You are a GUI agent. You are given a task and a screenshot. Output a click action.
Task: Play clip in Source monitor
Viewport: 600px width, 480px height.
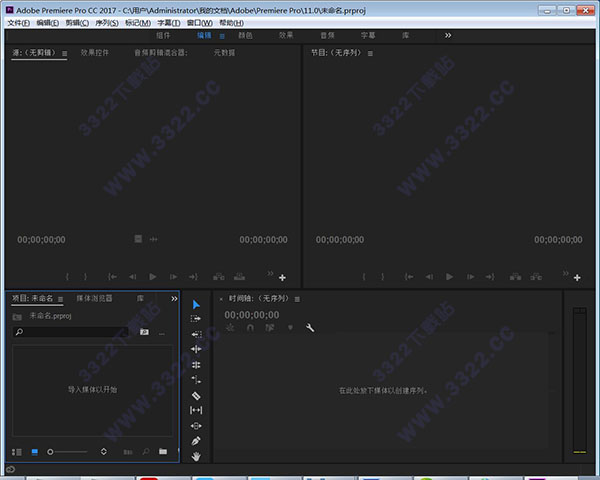(153, 276)
